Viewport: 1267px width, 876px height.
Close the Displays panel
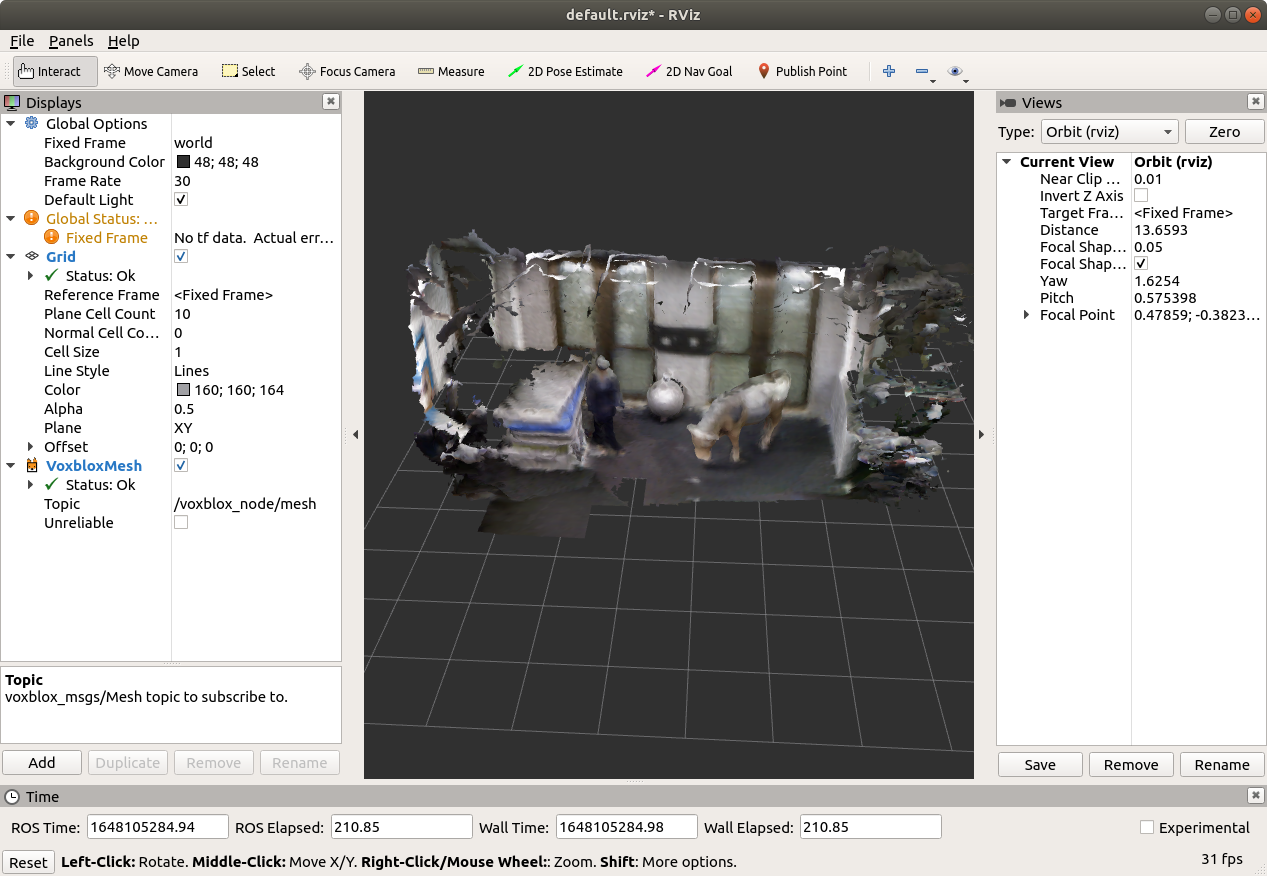331,102
